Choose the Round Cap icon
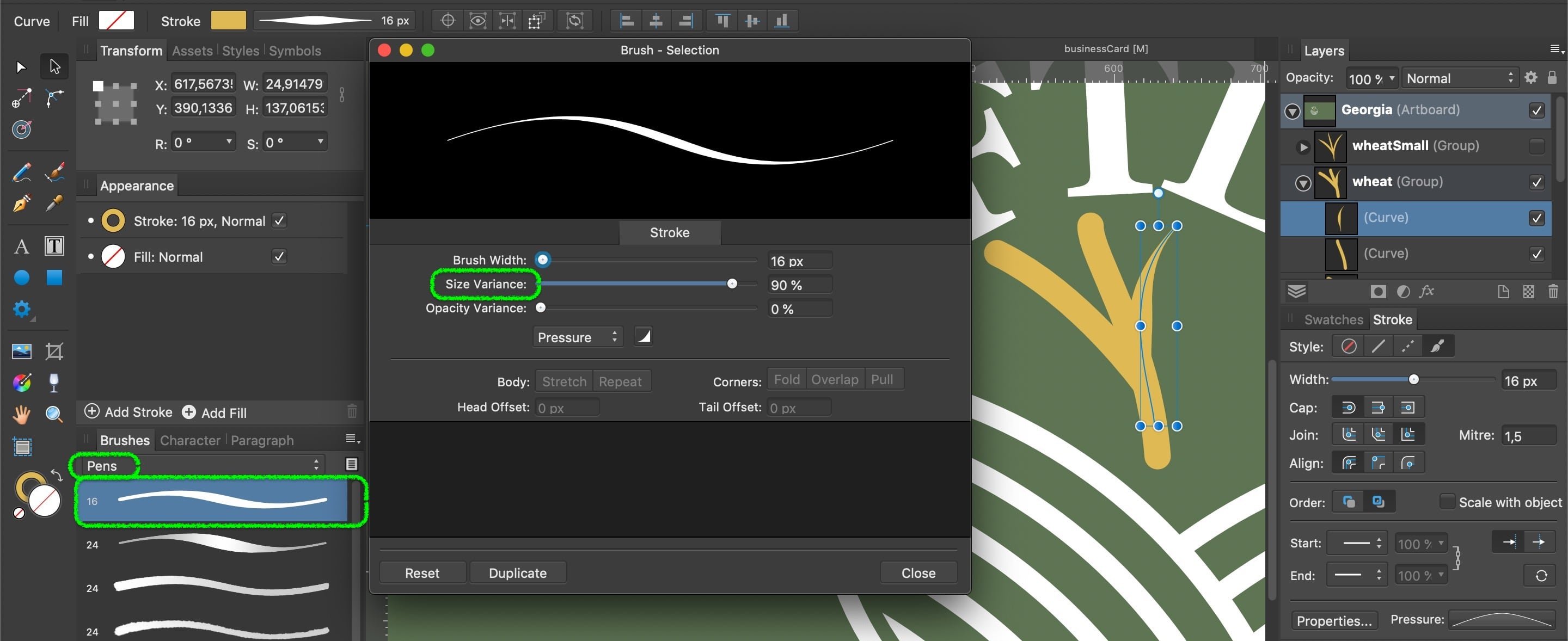The height and width of the screenshot is (641, 1568). (1348, 408)
